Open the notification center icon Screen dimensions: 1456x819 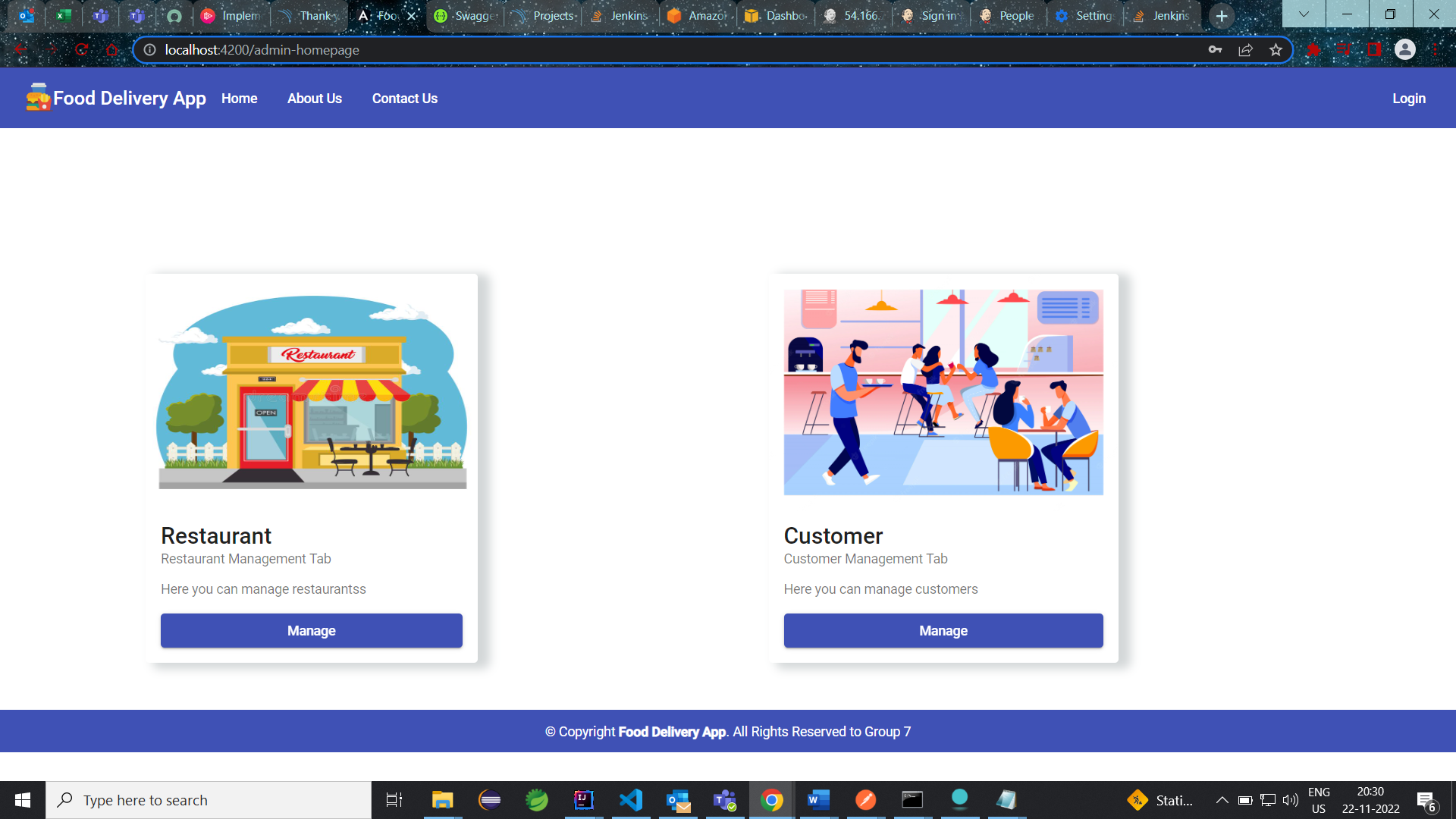point(1426,800)
